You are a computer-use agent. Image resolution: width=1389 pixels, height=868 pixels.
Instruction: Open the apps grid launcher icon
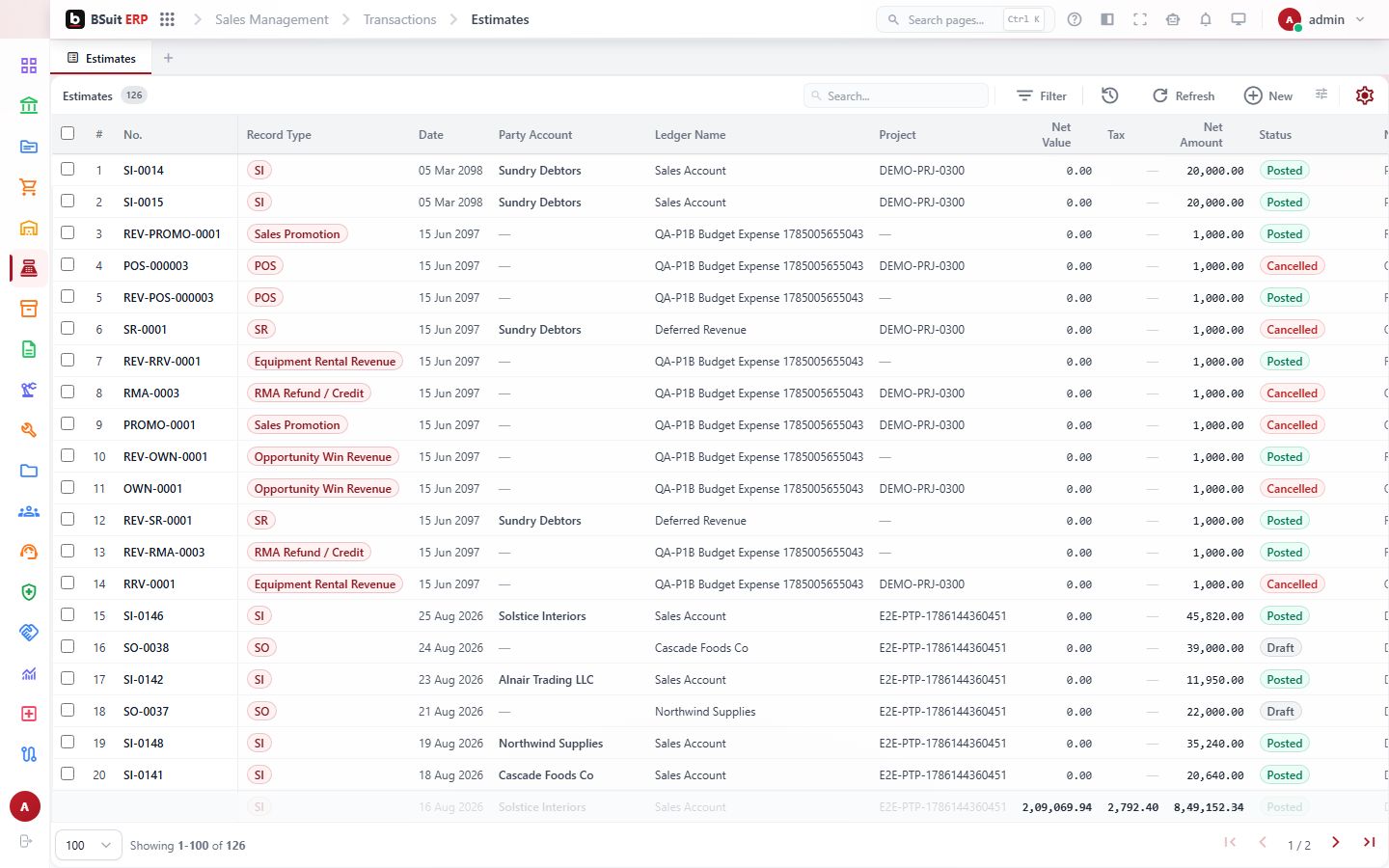167,19
